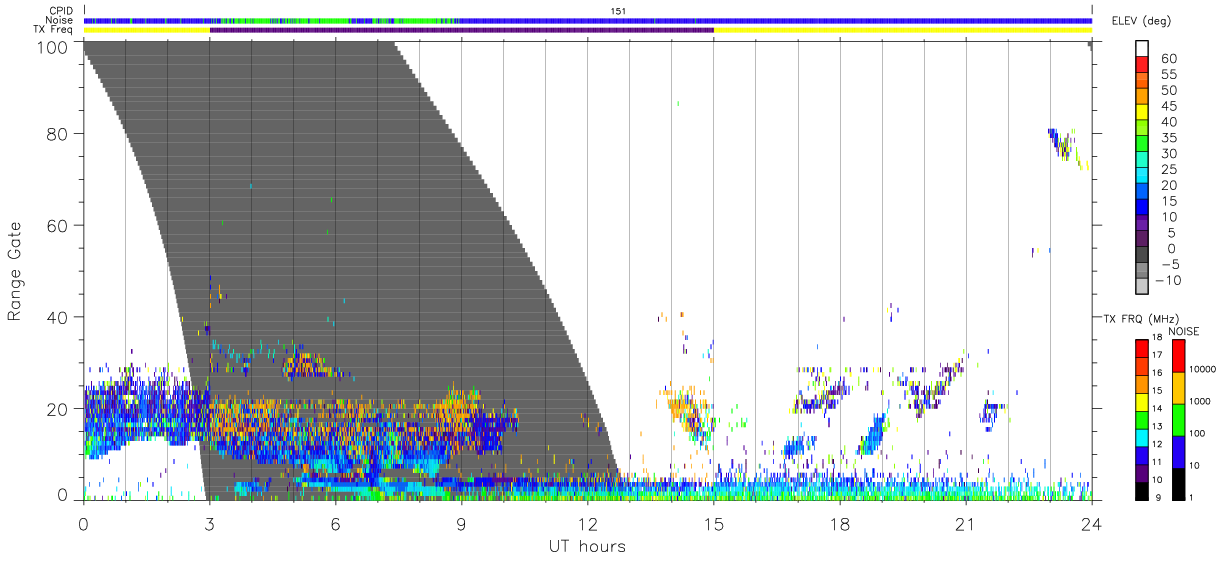Click the "80" label on Range Gate axis

[58, 134]
